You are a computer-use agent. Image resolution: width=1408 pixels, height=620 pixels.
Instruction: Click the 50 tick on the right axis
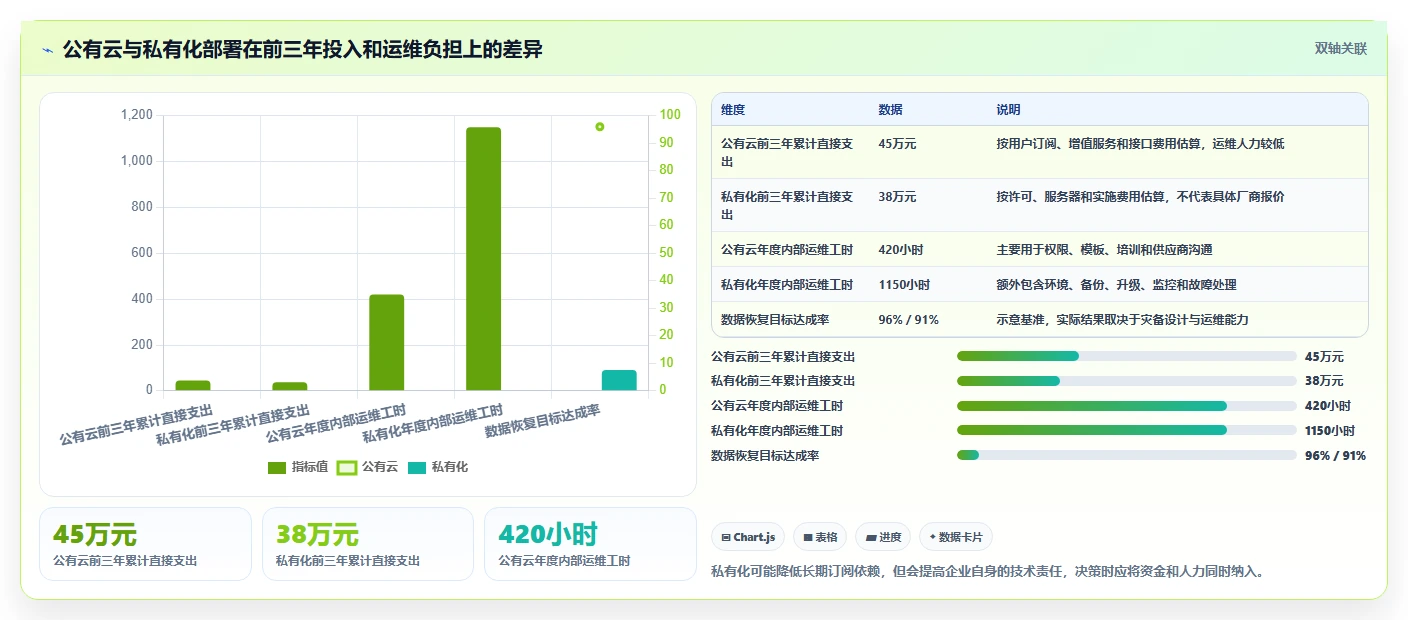[666, 253]
